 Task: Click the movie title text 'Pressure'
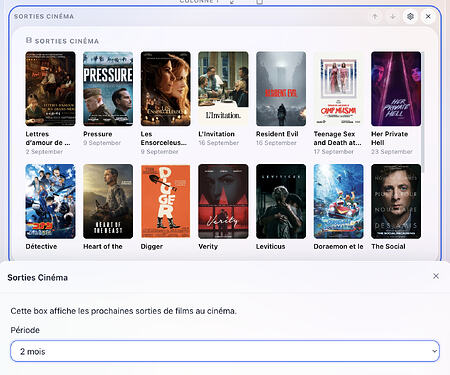pos(98,134)
